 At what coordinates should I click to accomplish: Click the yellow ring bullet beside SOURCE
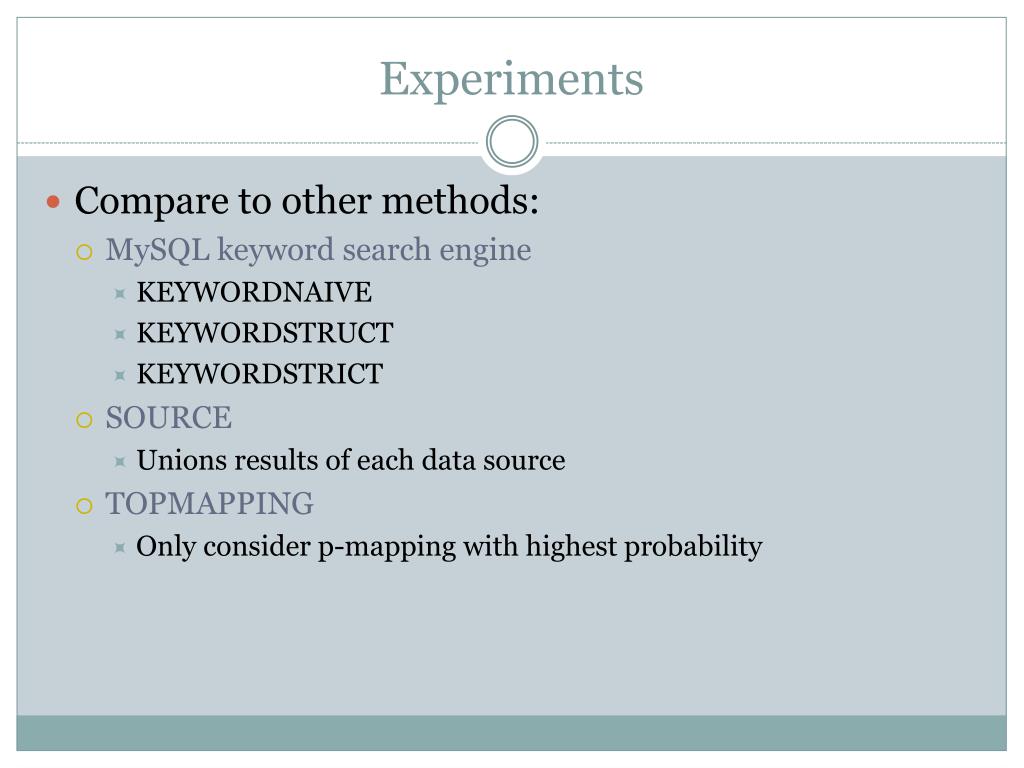[84, 420]
